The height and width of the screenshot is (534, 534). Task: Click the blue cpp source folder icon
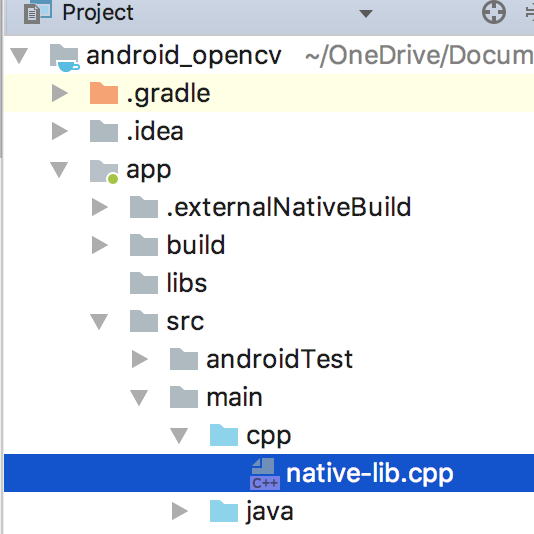point(224,435)
